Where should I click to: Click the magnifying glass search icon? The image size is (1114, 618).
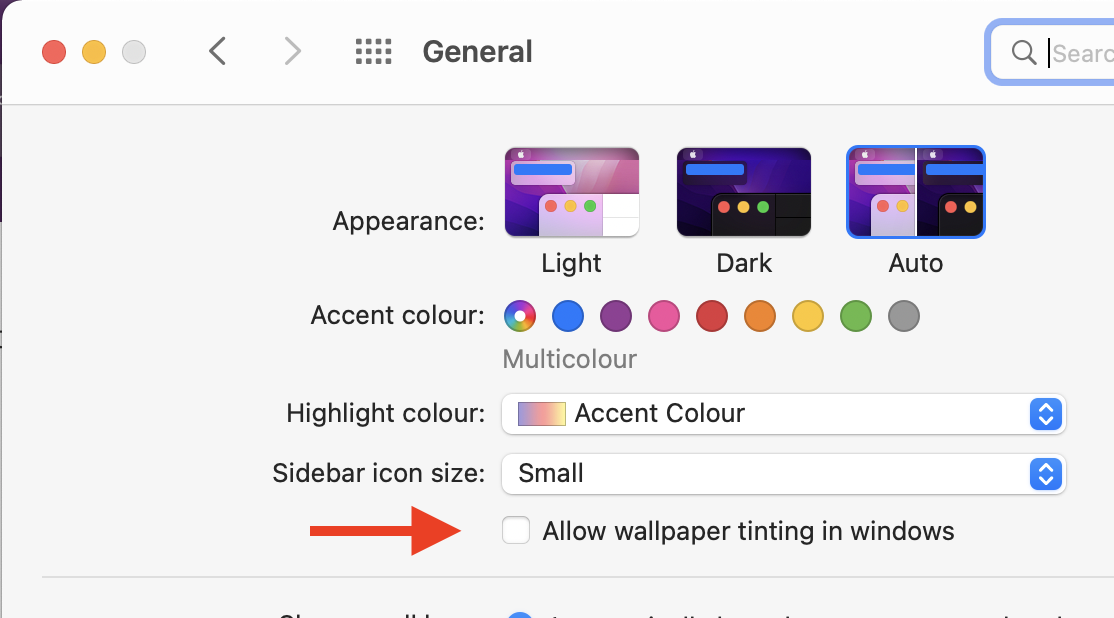pos(1023,52)
